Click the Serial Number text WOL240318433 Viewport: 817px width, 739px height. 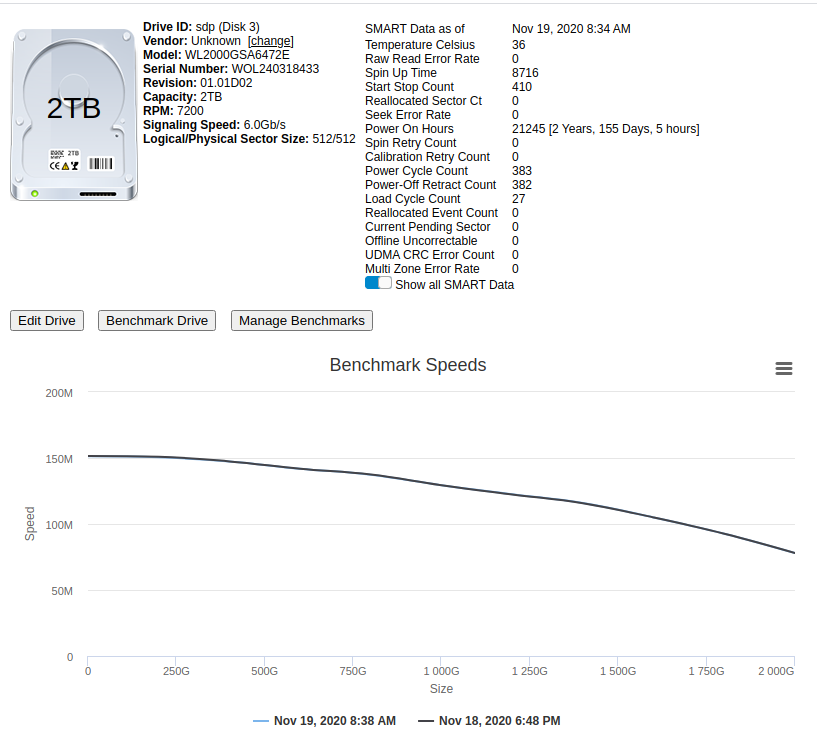[x=275, y=69]
